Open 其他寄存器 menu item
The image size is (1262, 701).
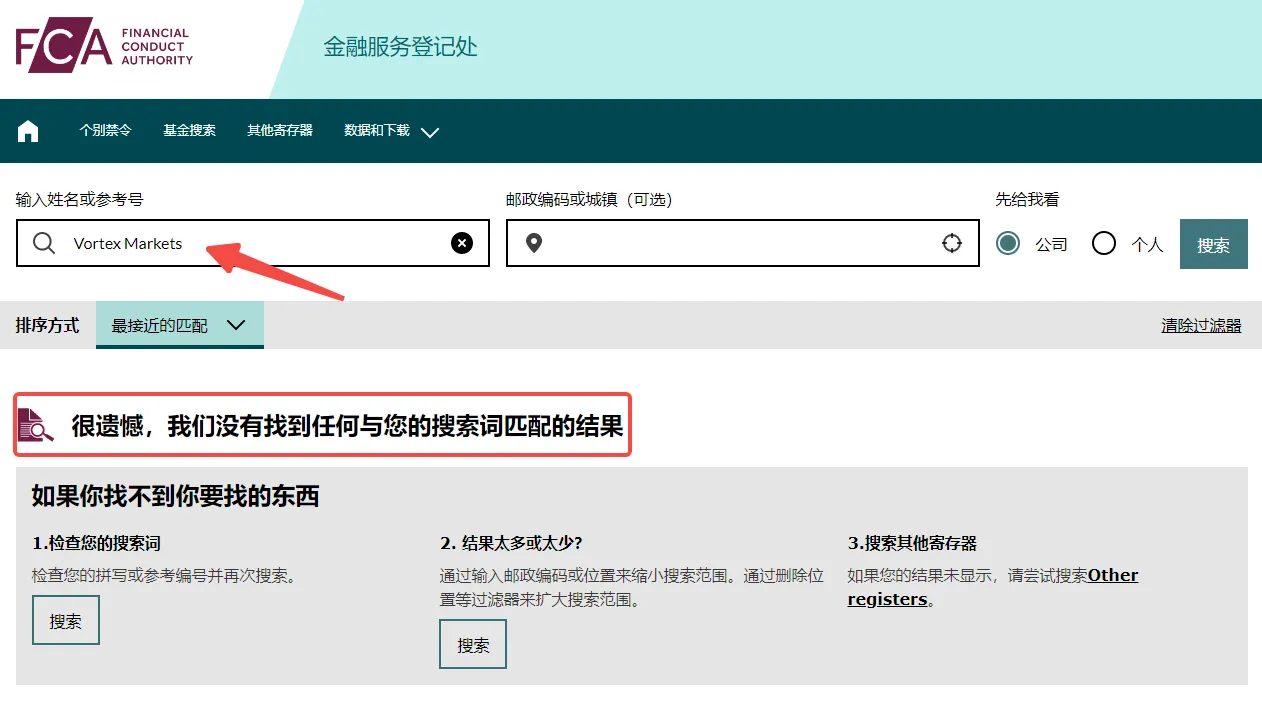tap(280, 130)
